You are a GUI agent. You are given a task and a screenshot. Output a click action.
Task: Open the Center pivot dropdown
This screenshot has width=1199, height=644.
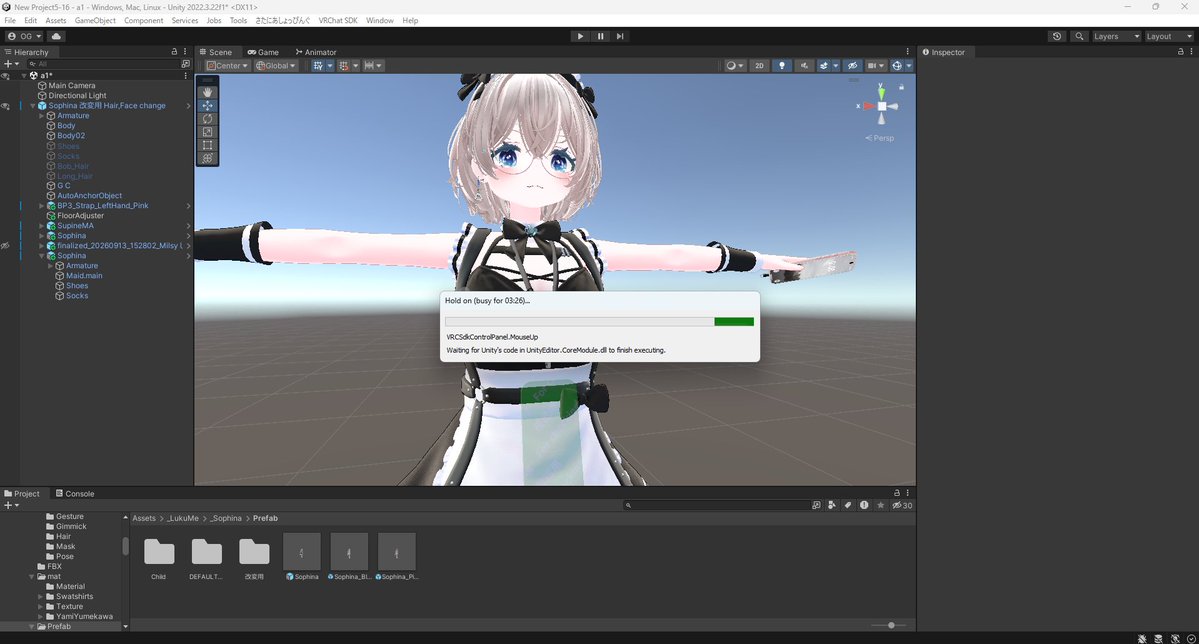pyautogui.click(x=227, y=66)
